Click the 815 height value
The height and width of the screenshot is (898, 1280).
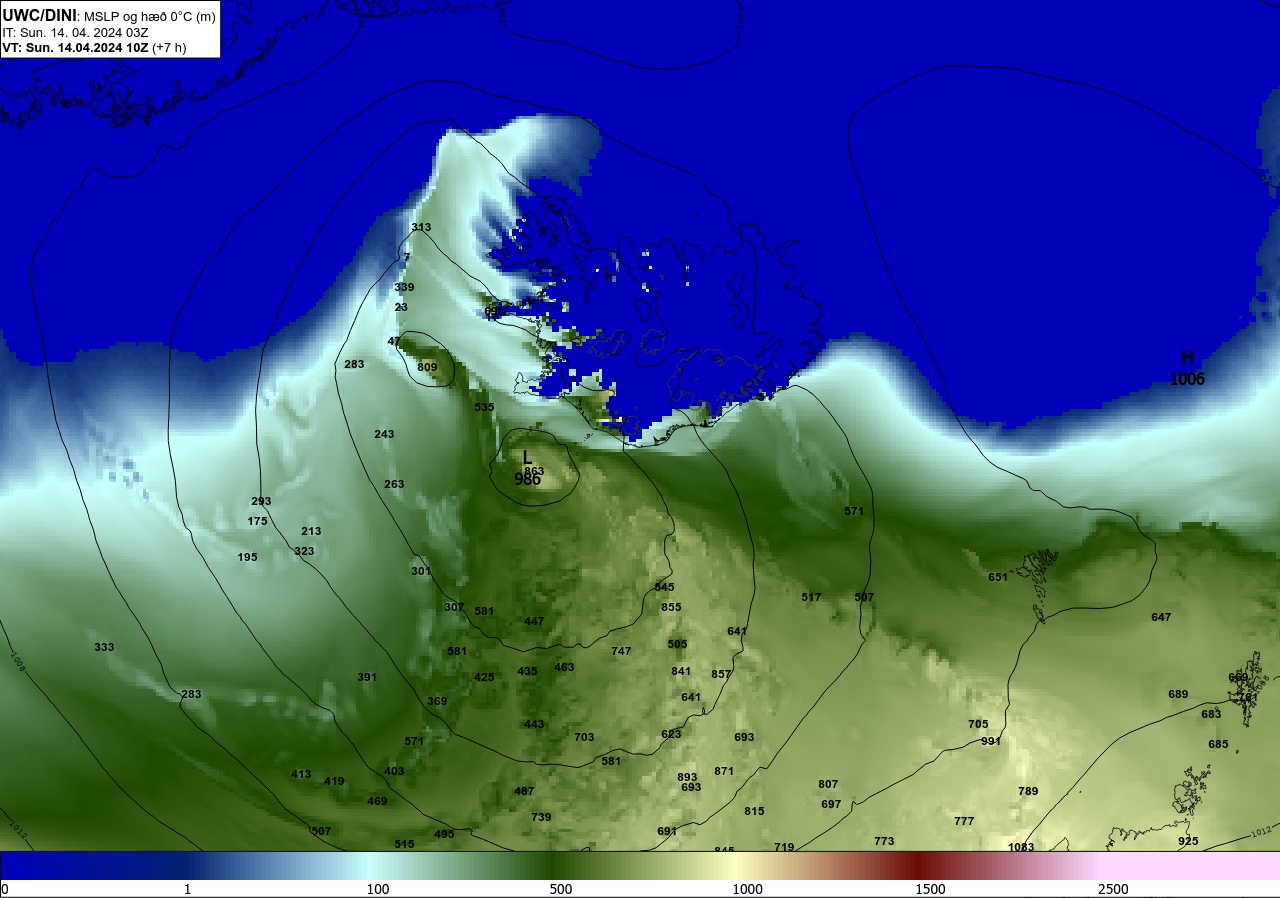tap(754, 811)
